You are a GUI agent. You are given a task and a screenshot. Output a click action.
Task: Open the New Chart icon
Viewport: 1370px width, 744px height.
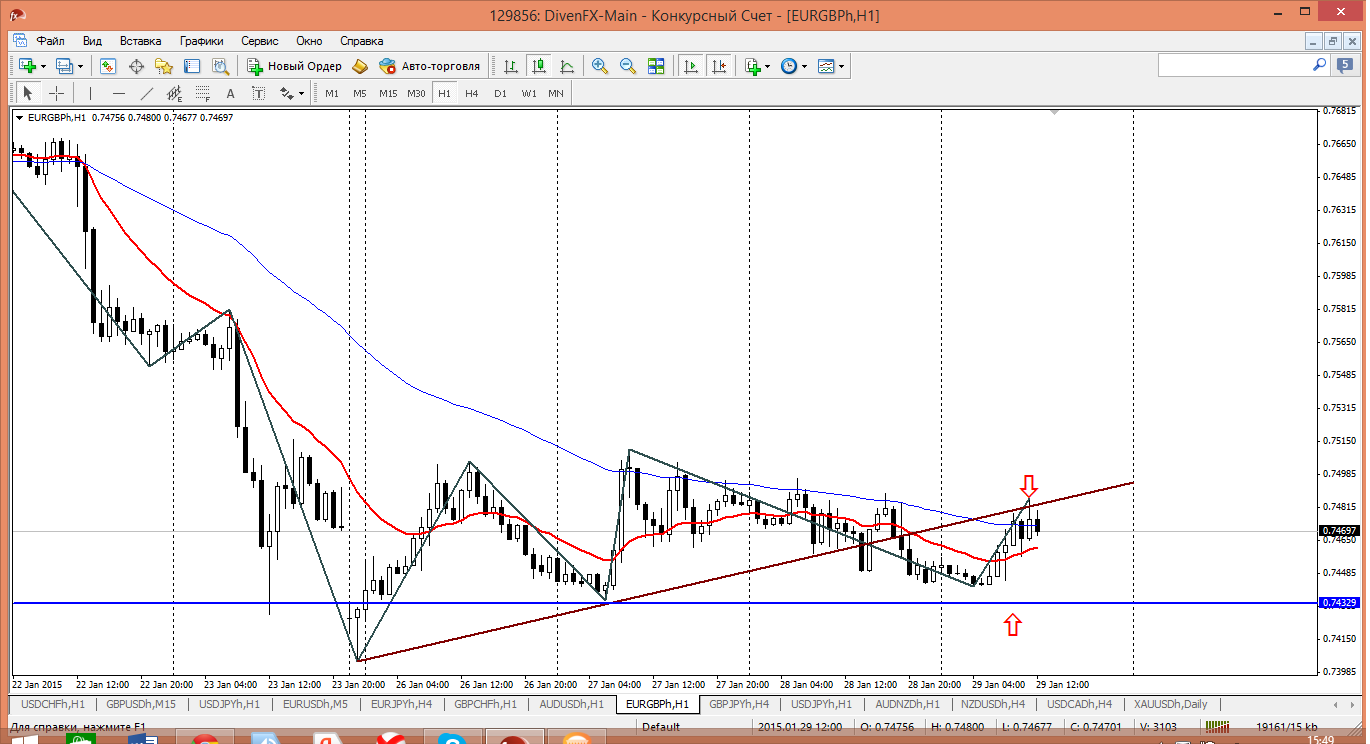[x=25, y=66]
